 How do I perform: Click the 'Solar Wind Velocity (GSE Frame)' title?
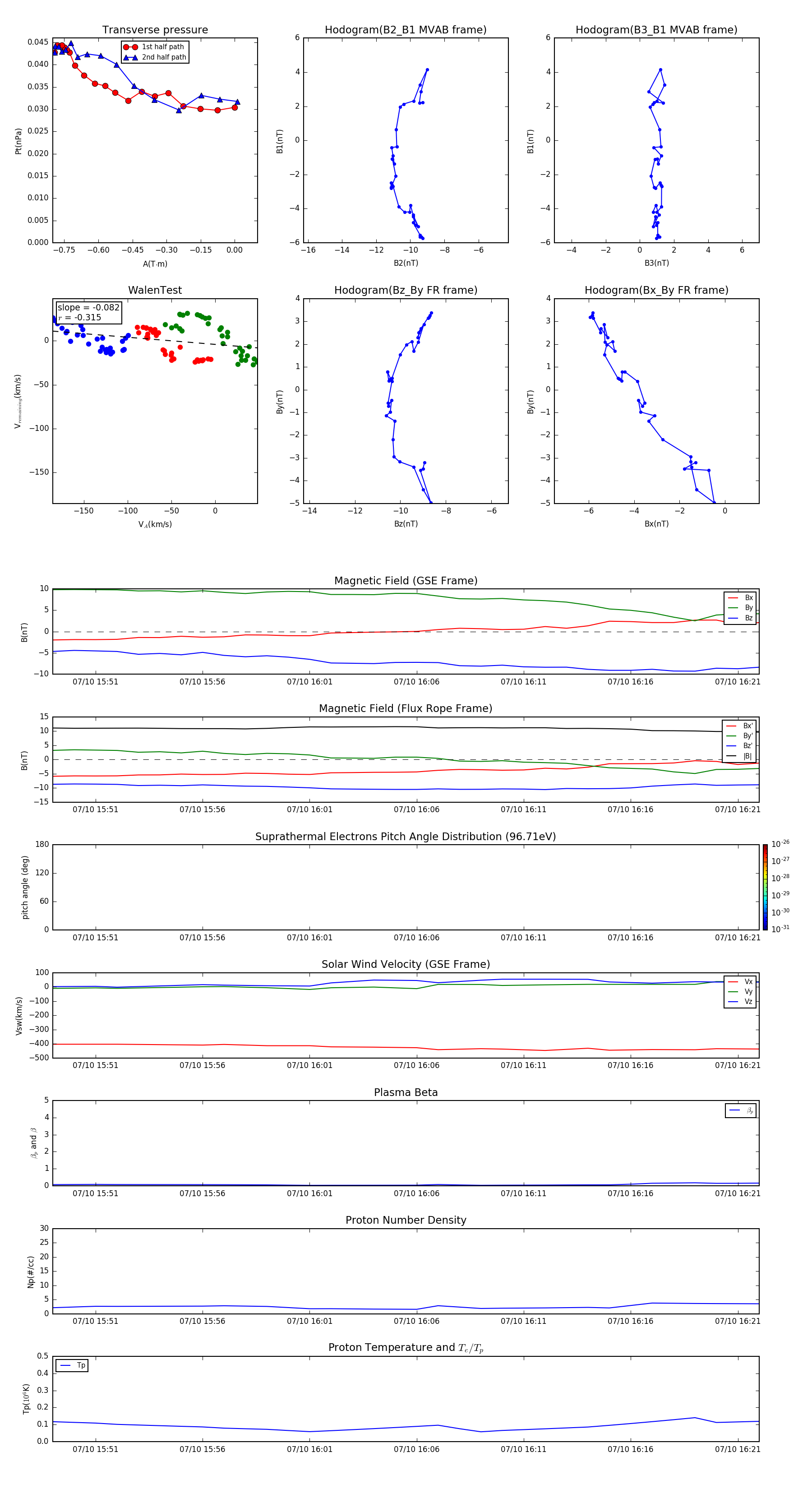click(406, 965)
